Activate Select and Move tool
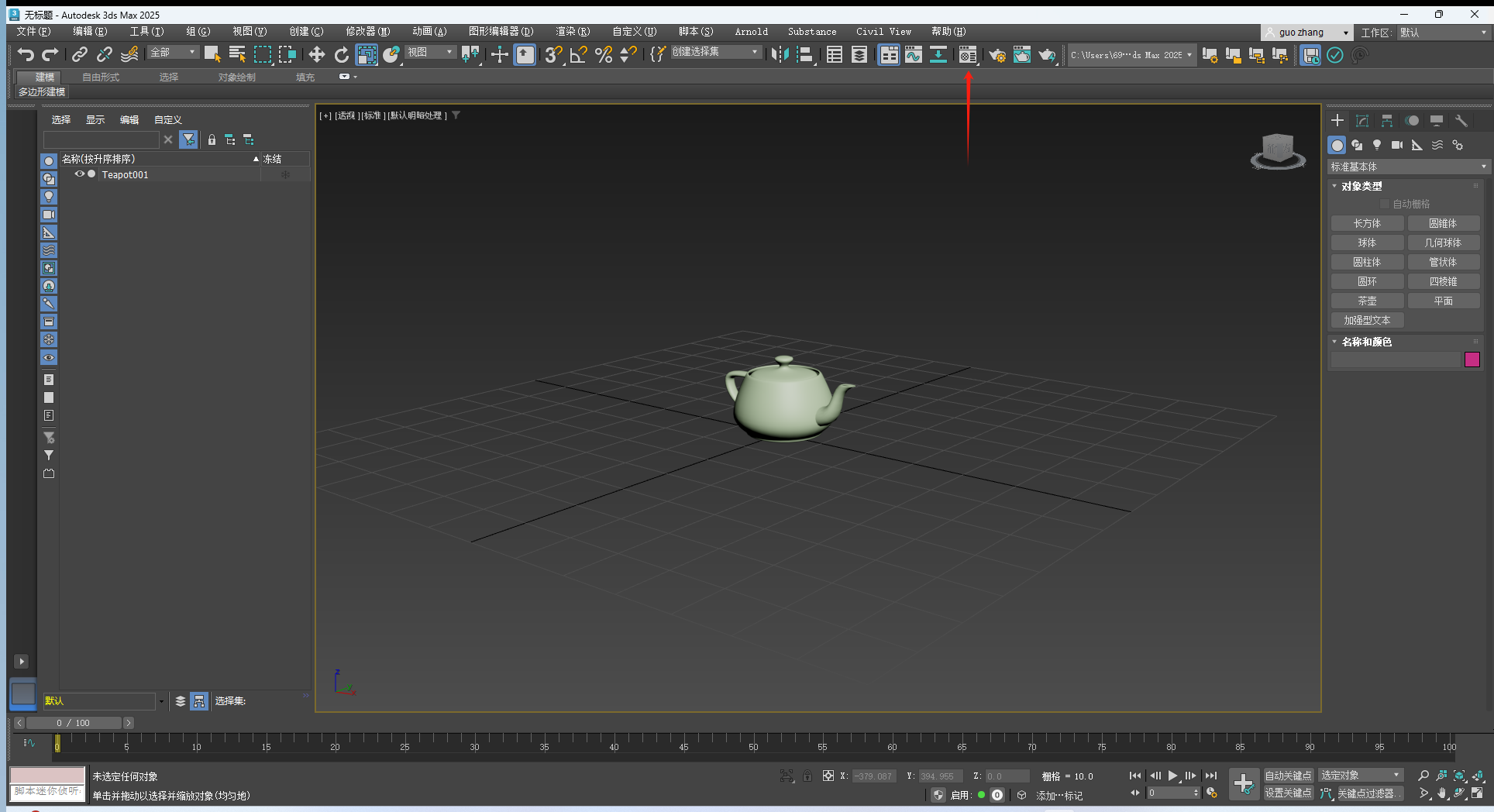Image resolution: width=1494 pixels, height=812 pixels. [317, 54]
